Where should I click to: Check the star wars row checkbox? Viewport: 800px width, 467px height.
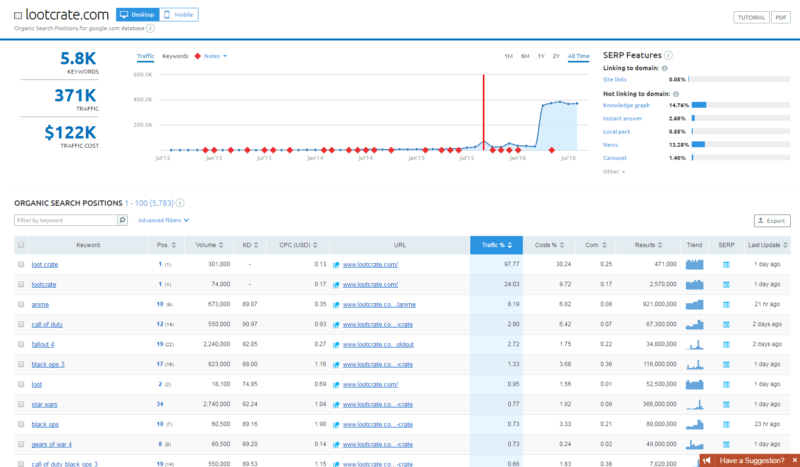[21, 404]
